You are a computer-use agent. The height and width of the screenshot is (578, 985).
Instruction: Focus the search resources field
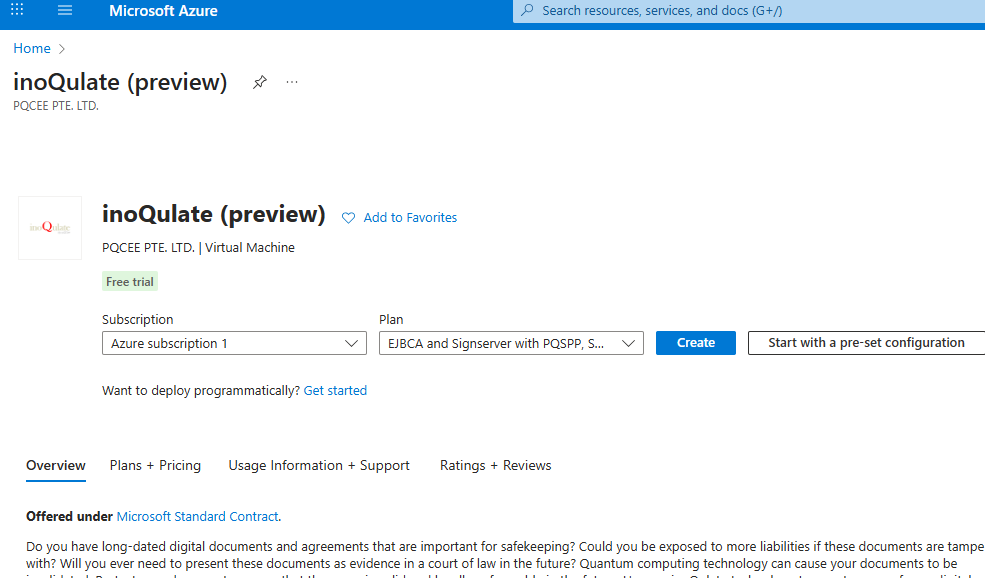749,11
